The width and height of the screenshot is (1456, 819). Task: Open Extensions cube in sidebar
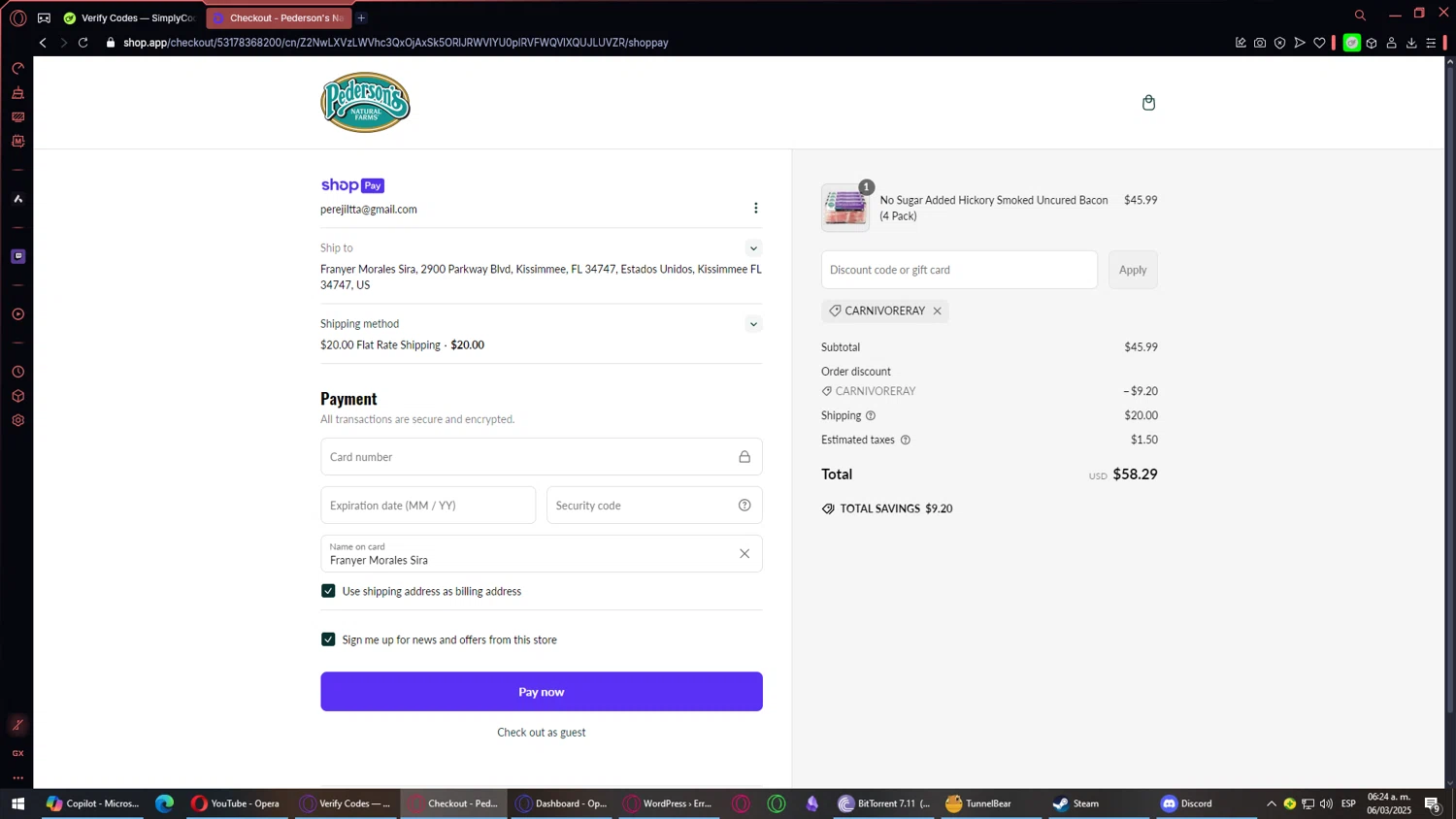point(17,396)
